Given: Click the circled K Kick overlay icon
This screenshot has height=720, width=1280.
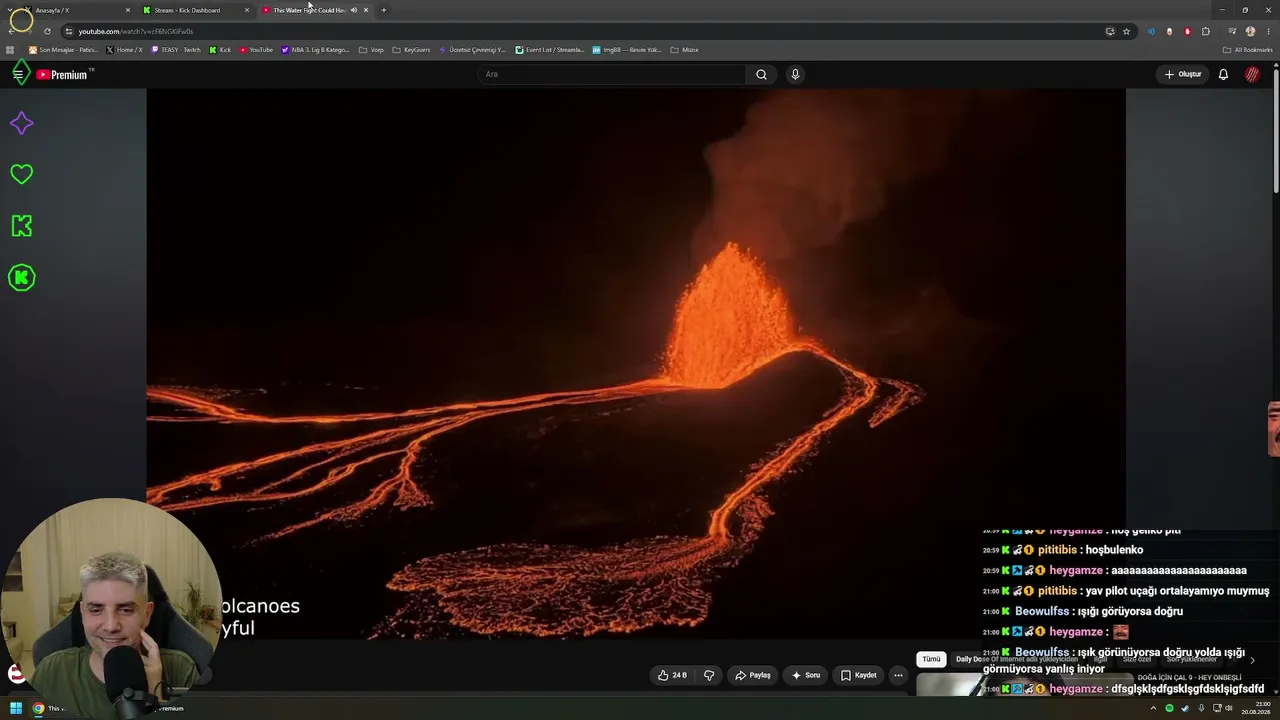Looking at the screenshot, I should [x=21, y=278].
